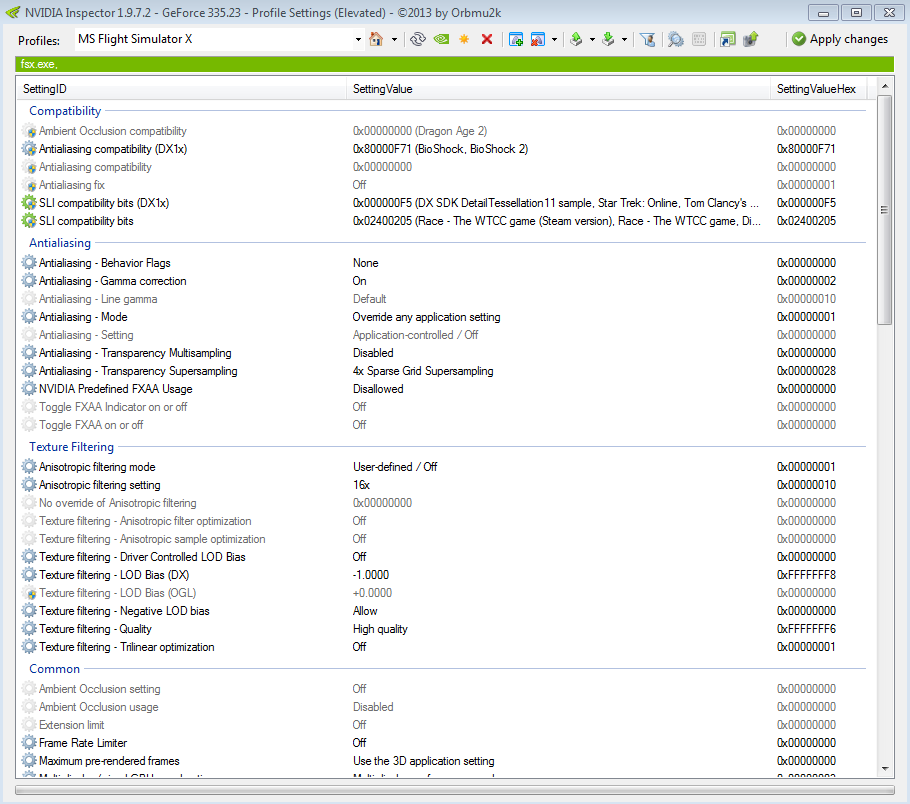Click the orange sun create profile icon
This screenshot has width=910, height=804.
coord(464,39)
